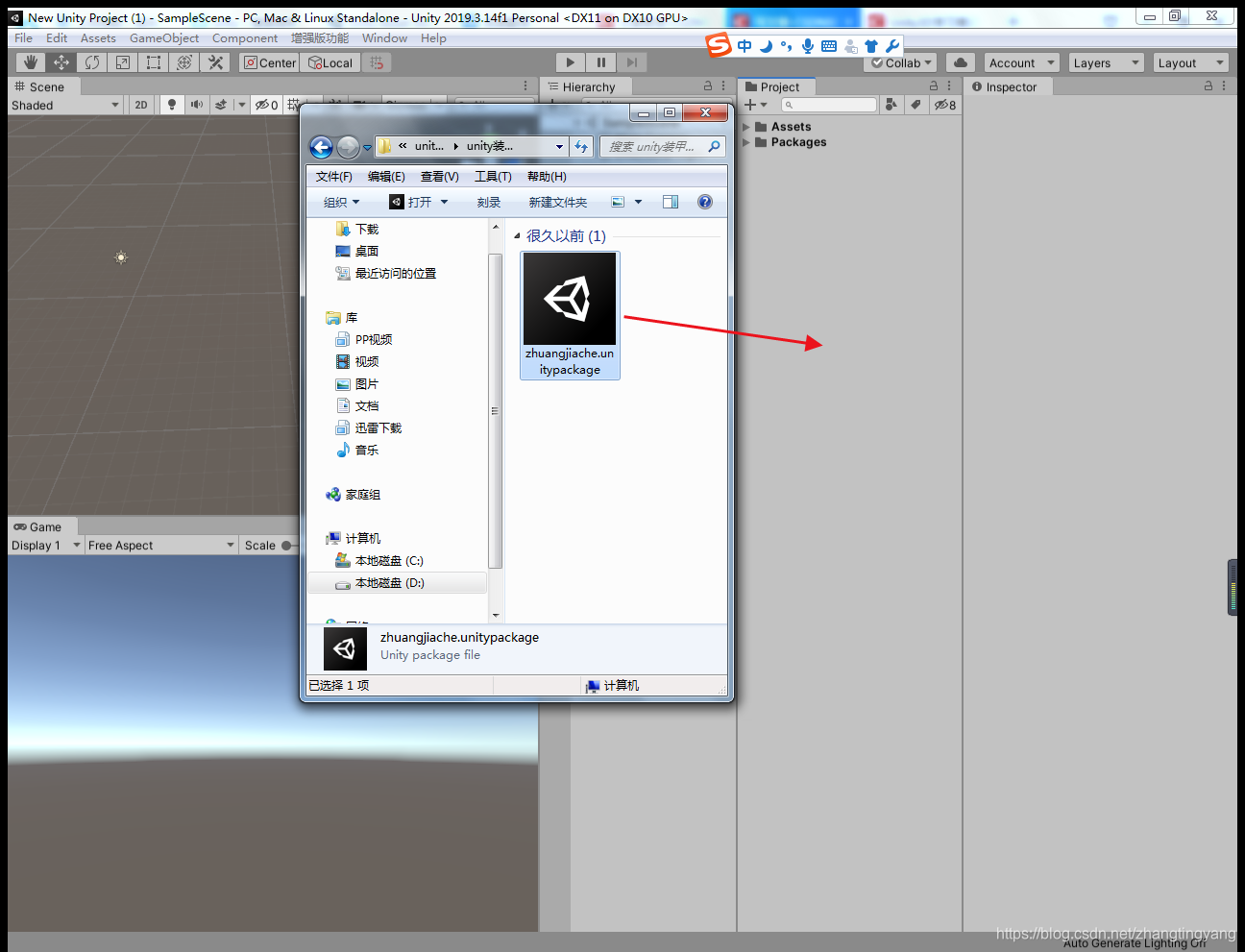The image size is (1245, 952).
Task: Open 文件(F) menu in Explorer
Action: [x=334, y=177]
